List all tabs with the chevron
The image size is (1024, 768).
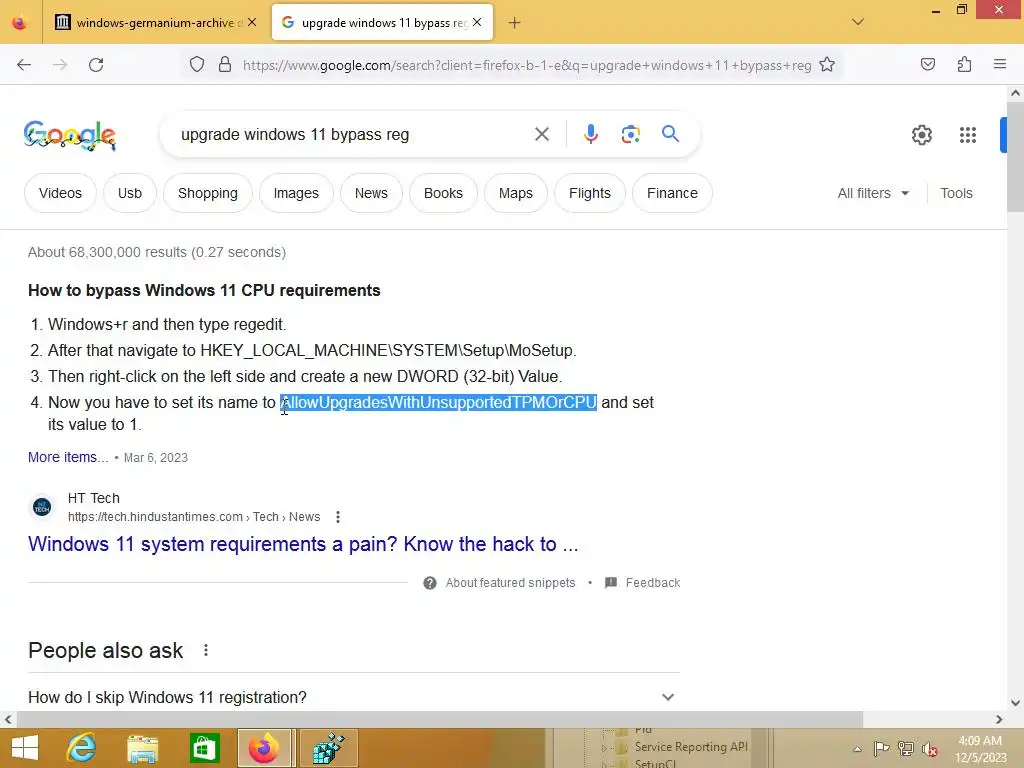click(x=858, y=22)
